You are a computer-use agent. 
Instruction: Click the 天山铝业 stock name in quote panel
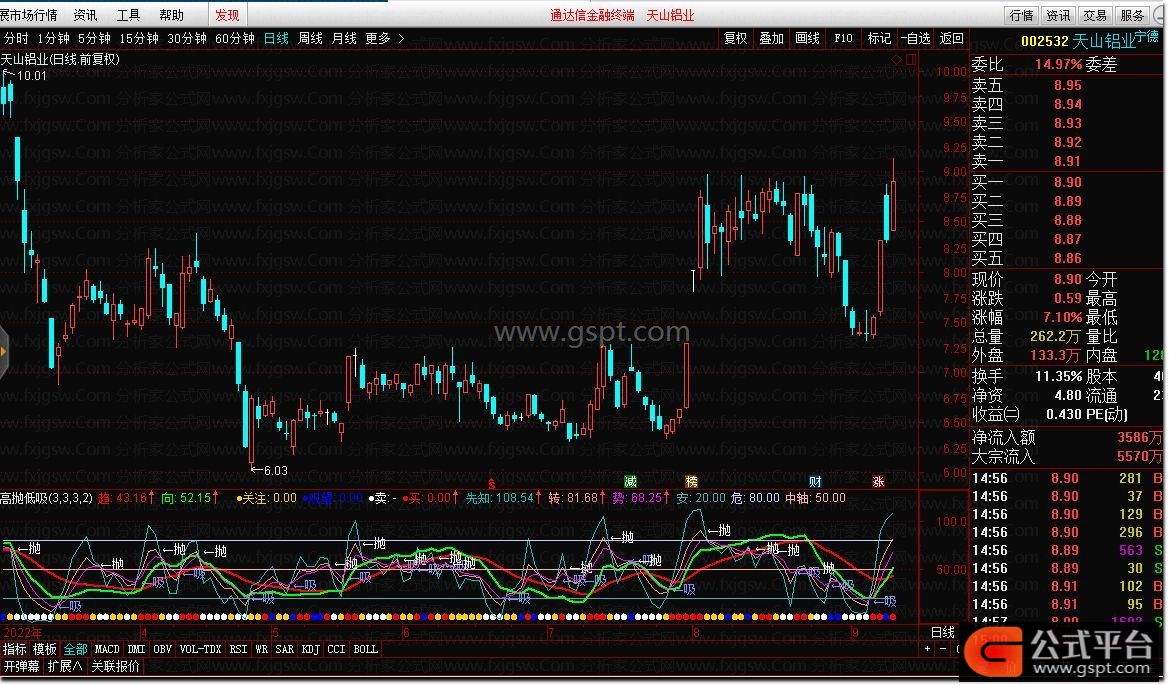click(1104, 41)
